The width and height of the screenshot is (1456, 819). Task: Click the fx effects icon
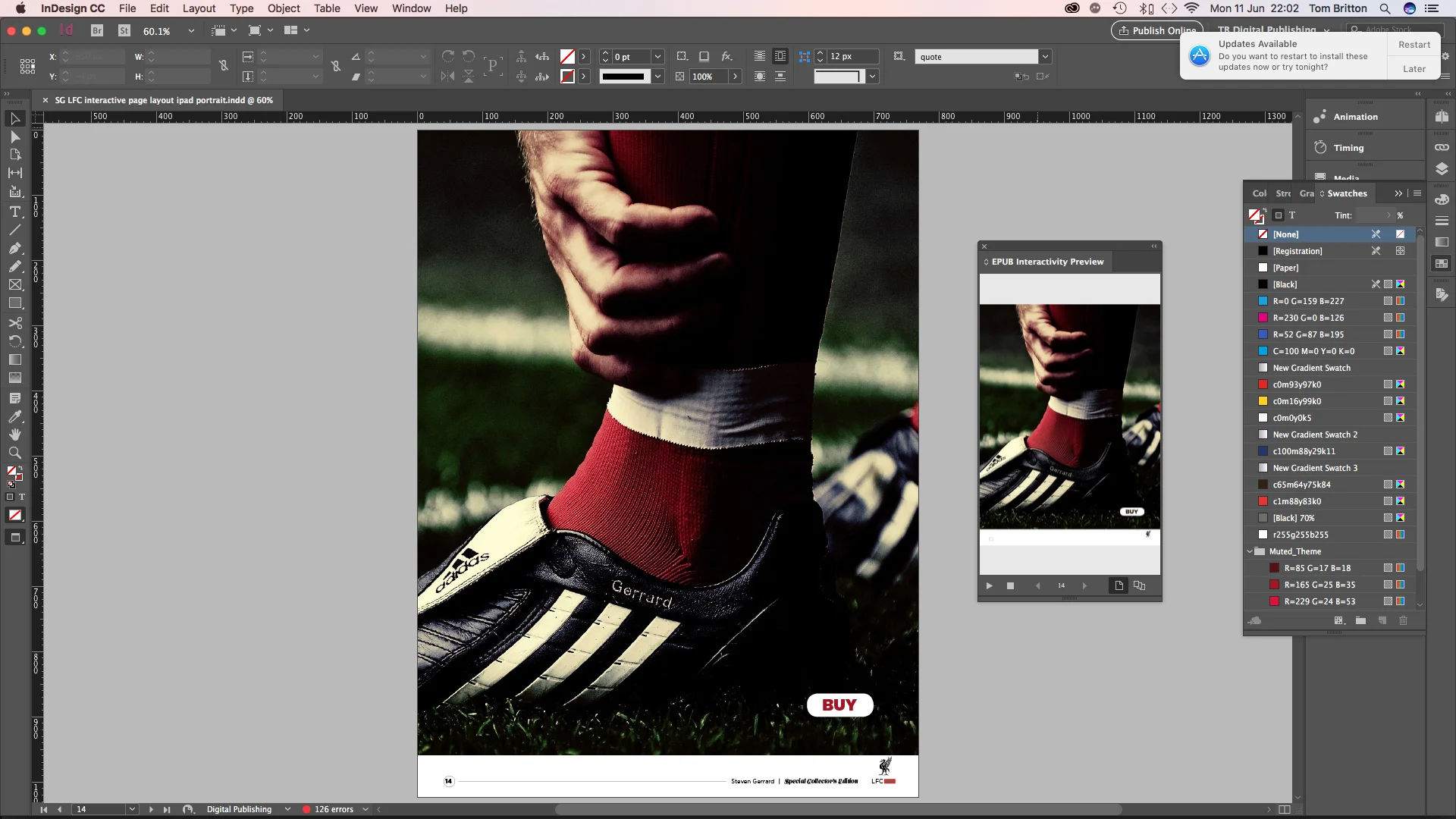click(x=726, y=57)
